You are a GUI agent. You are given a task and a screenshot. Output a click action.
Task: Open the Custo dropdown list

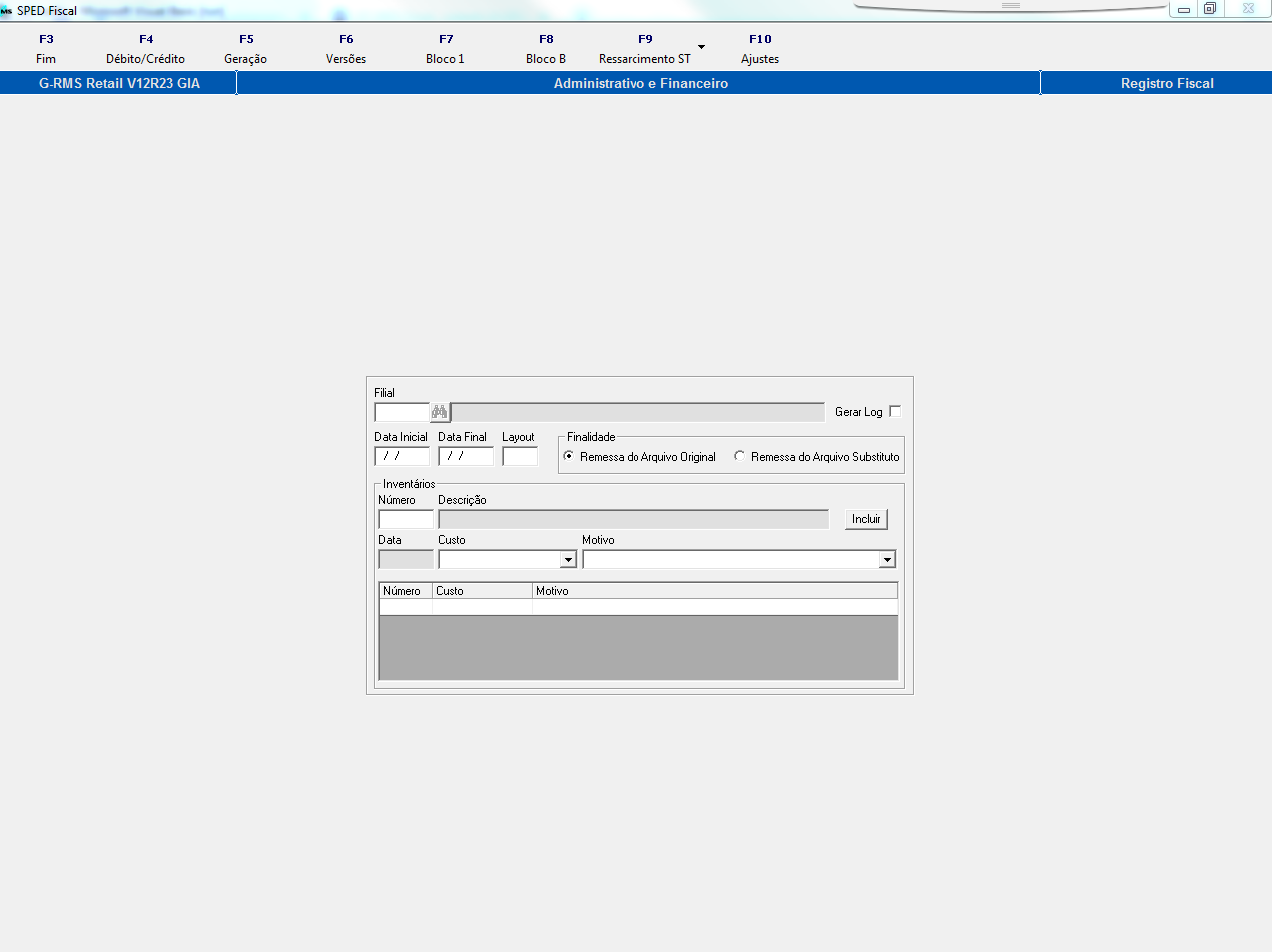click(x=568, y=560)
